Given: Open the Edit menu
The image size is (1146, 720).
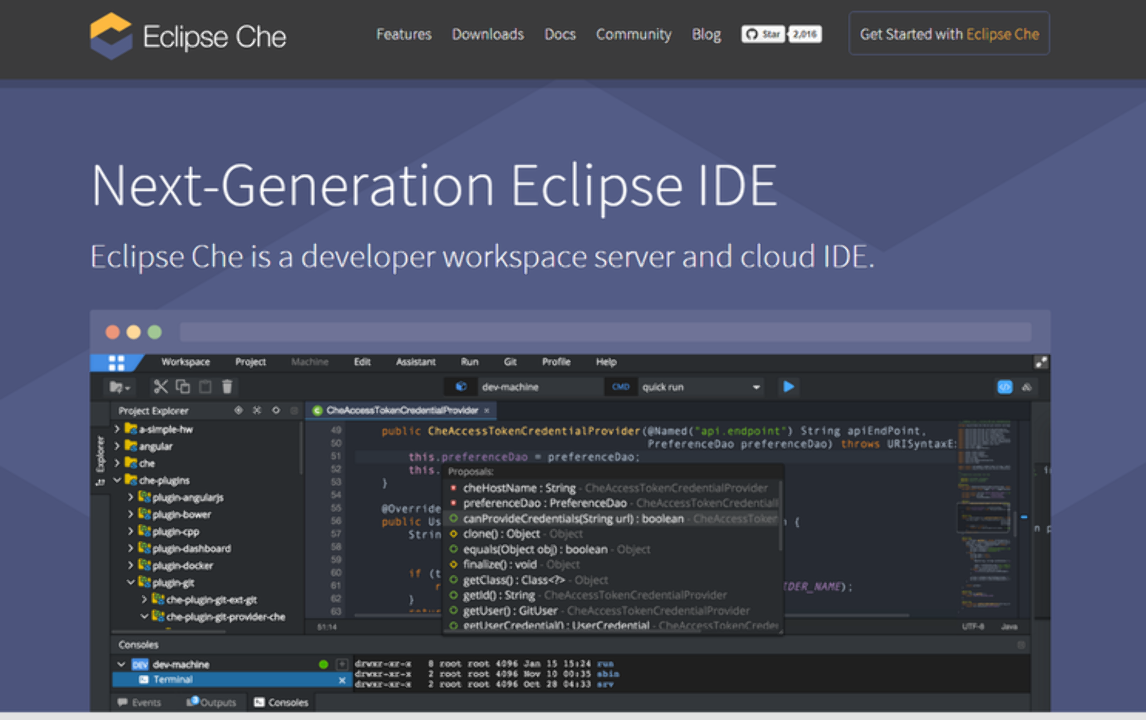Looking at the screenshot, I should (363, 362).
